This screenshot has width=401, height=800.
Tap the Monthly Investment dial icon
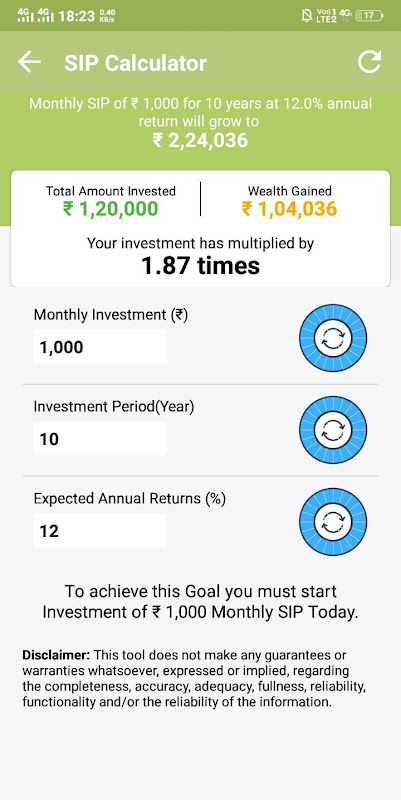click(x=333, y=337)
